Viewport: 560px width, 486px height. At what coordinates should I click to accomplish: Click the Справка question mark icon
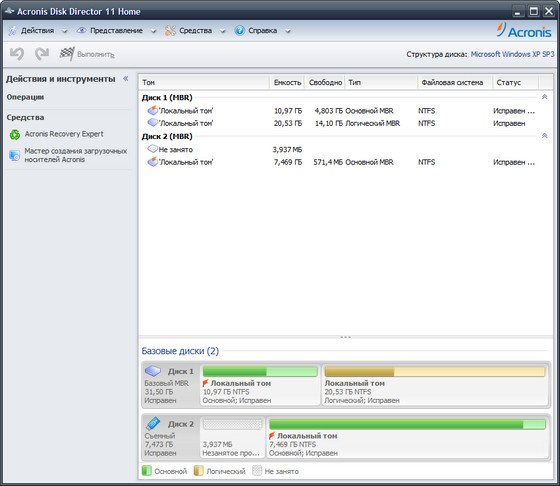(x=239, y=31)
